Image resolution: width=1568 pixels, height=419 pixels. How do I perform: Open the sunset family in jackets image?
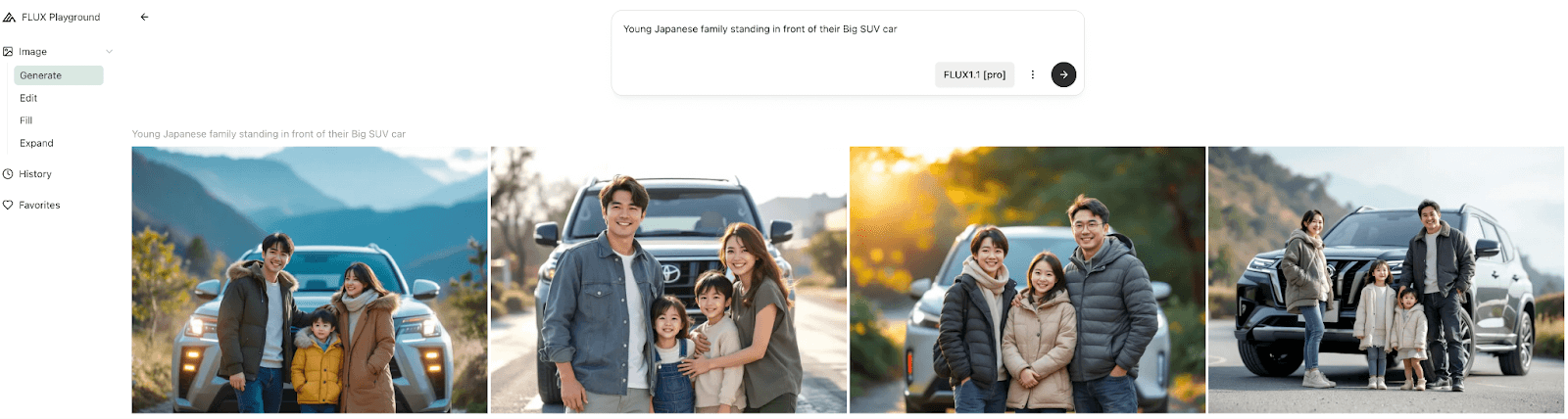click(x=1027, y=280)
